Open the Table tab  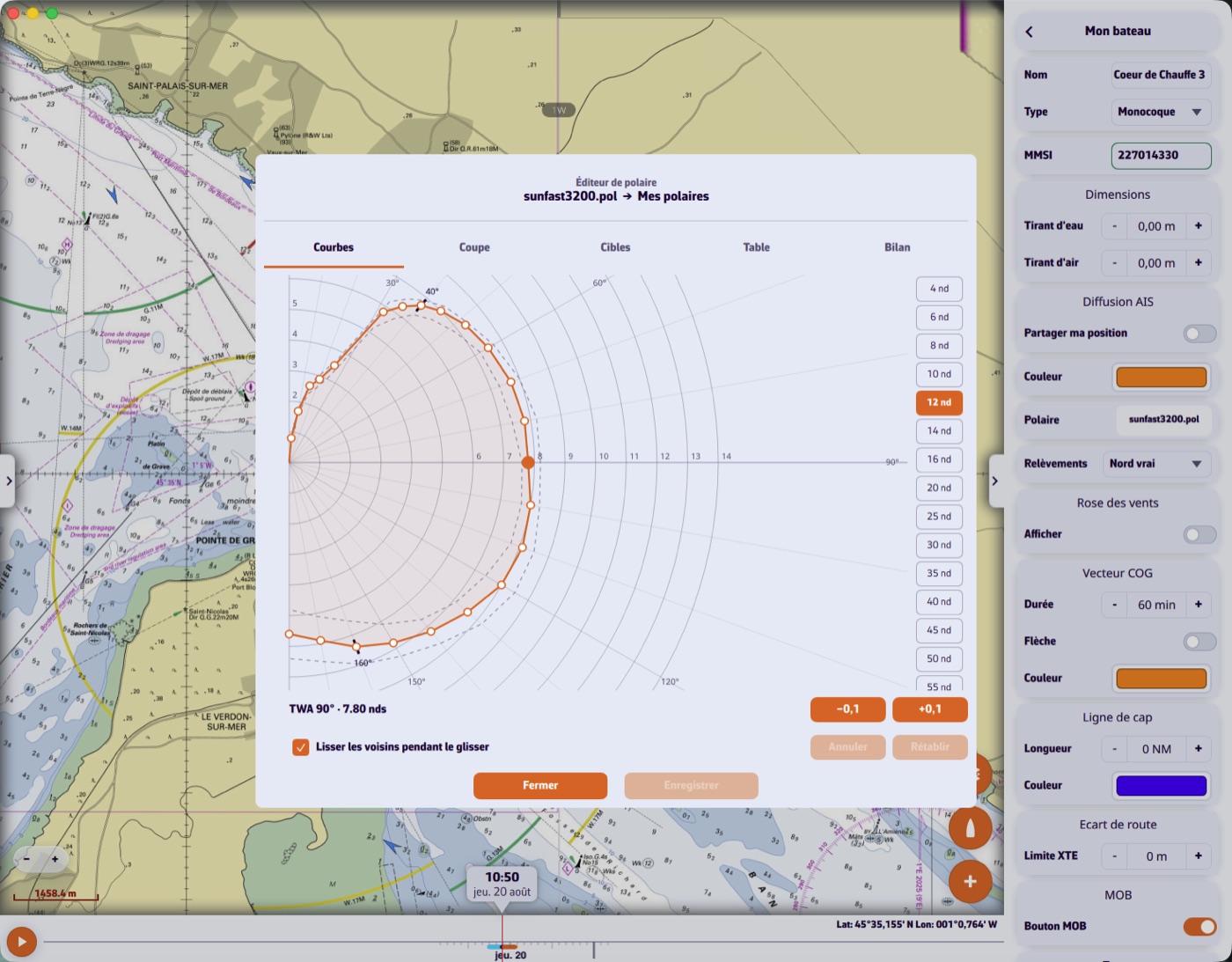756,247
